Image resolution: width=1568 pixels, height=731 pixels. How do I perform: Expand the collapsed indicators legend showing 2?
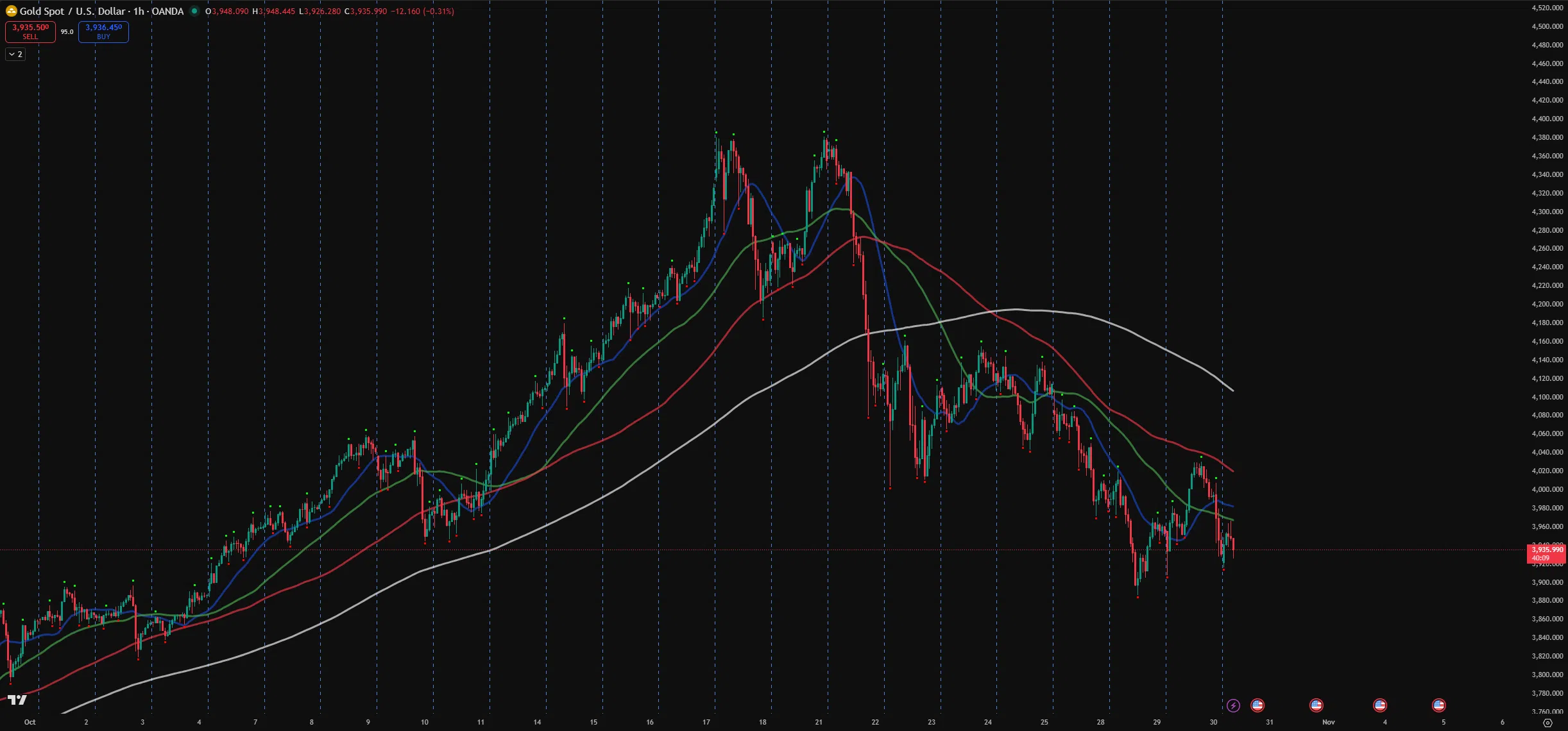tap(15, 55)
